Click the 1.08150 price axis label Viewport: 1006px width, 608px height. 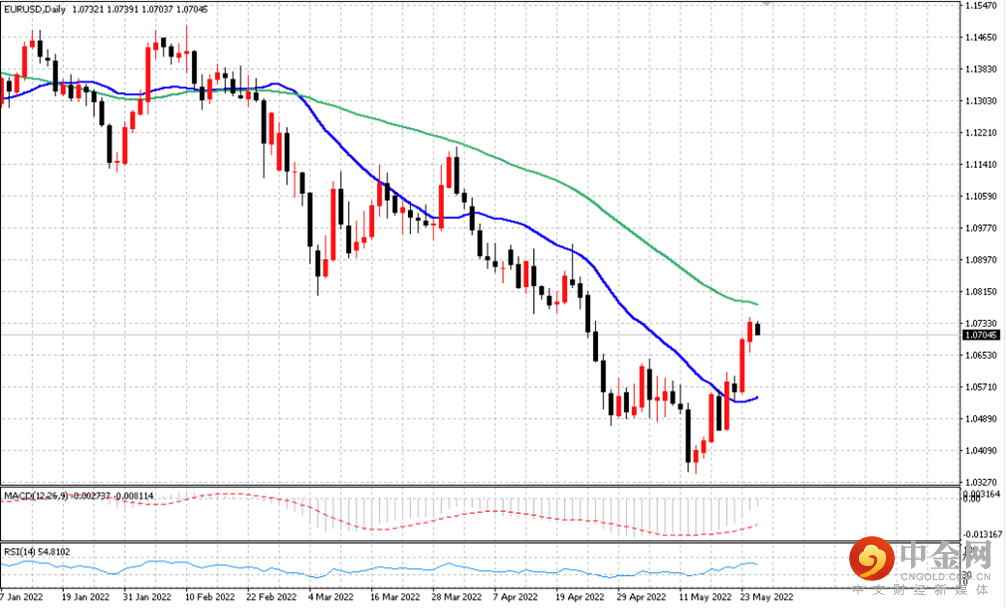982,292
